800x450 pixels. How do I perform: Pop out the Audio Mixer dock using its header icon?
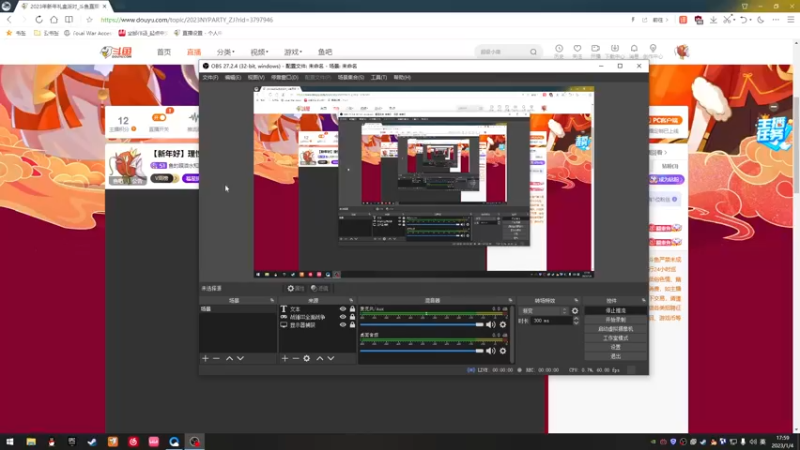pos(510,301)
